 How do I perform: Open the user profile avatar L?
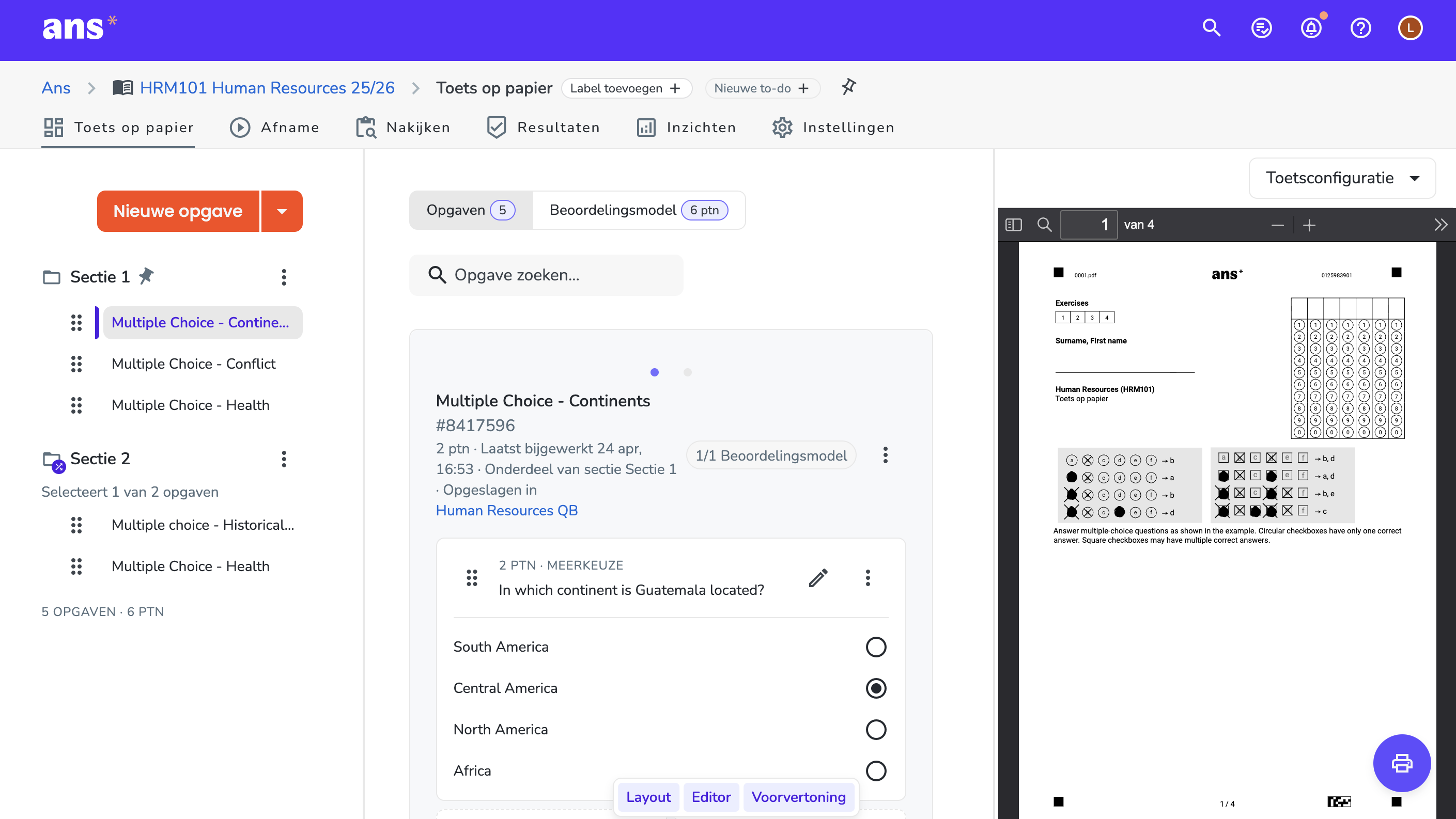click(1410, 28)
